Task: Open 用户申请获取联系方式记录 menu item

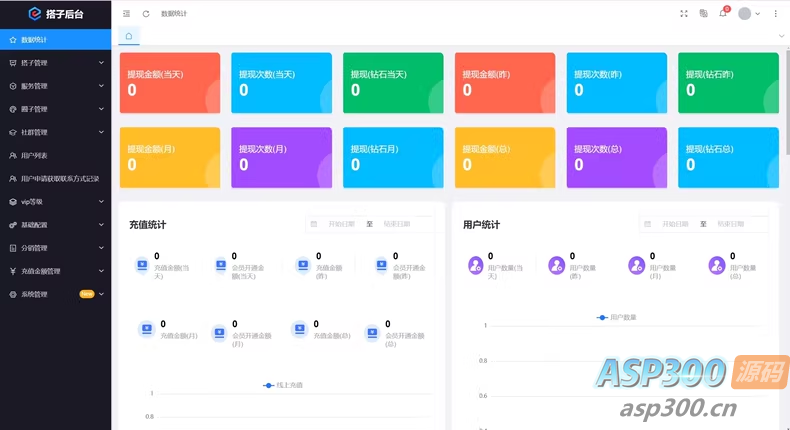Action: pos(55,178)
